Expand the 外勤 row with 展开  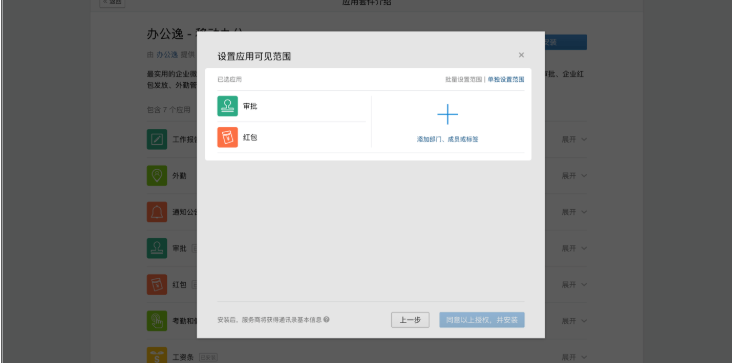coord(574,175)
